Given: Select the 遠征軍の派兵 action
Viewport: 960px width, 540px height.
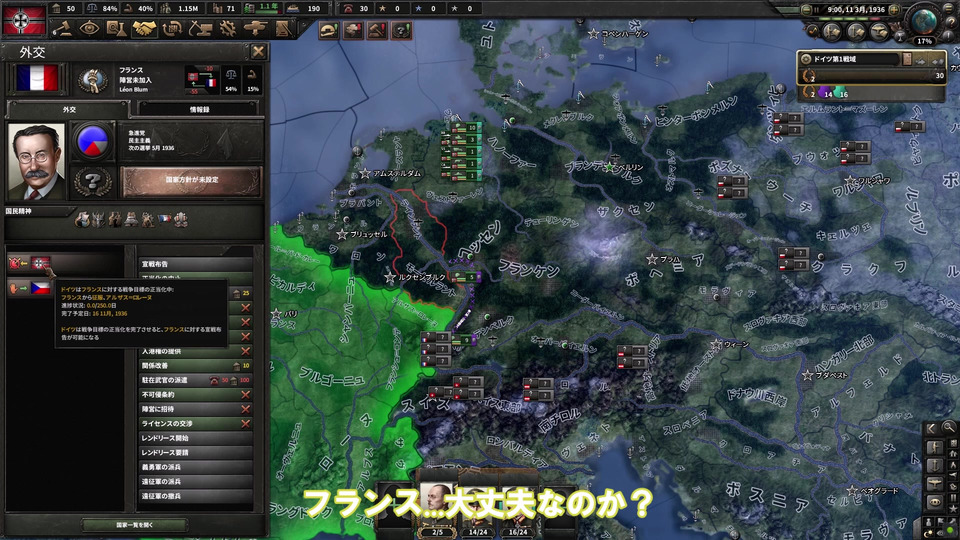Looking at the screenshot, I should click(195, 482).
